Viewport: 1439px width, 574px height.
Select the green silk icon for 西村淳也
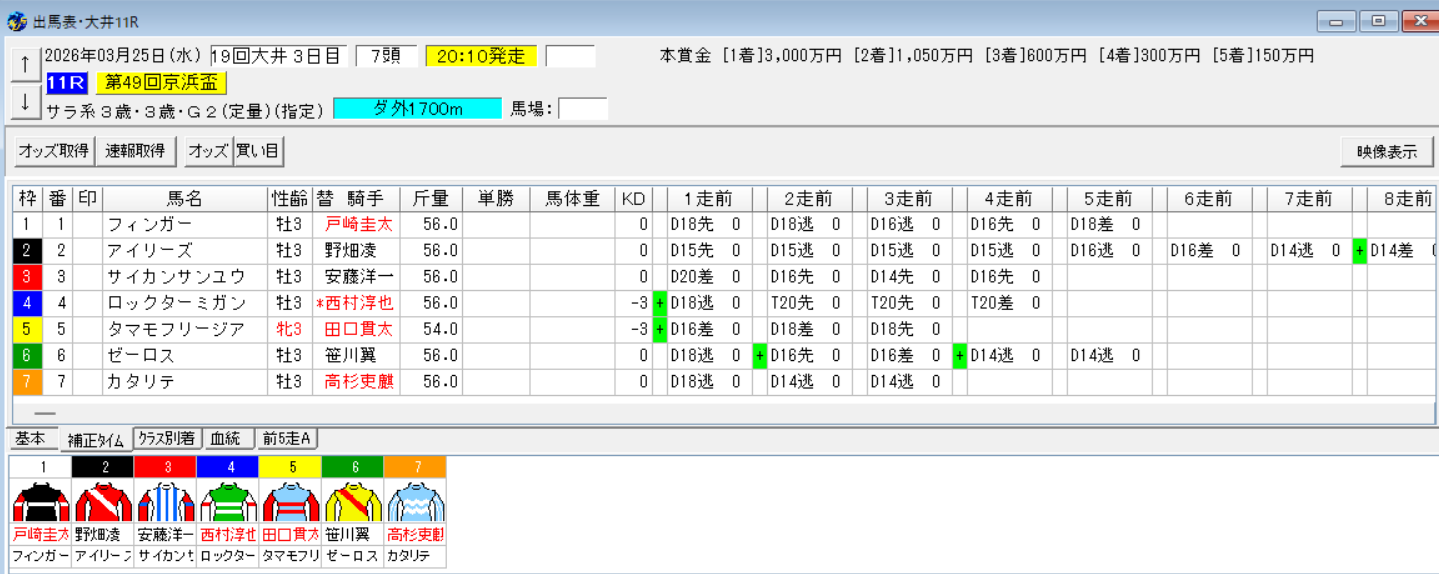[227, 501]
